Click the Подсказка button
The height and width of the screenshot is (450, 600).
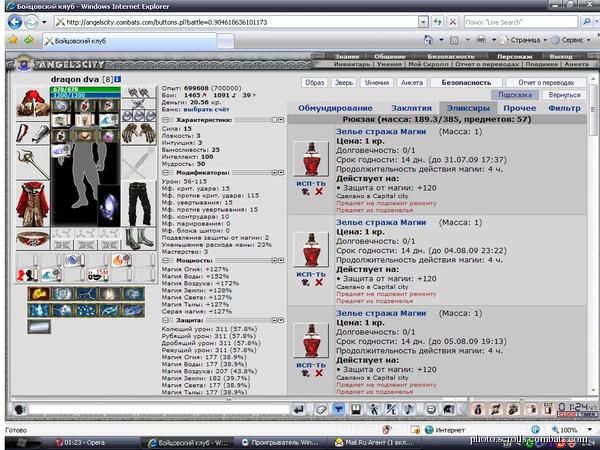pos(515,95)
